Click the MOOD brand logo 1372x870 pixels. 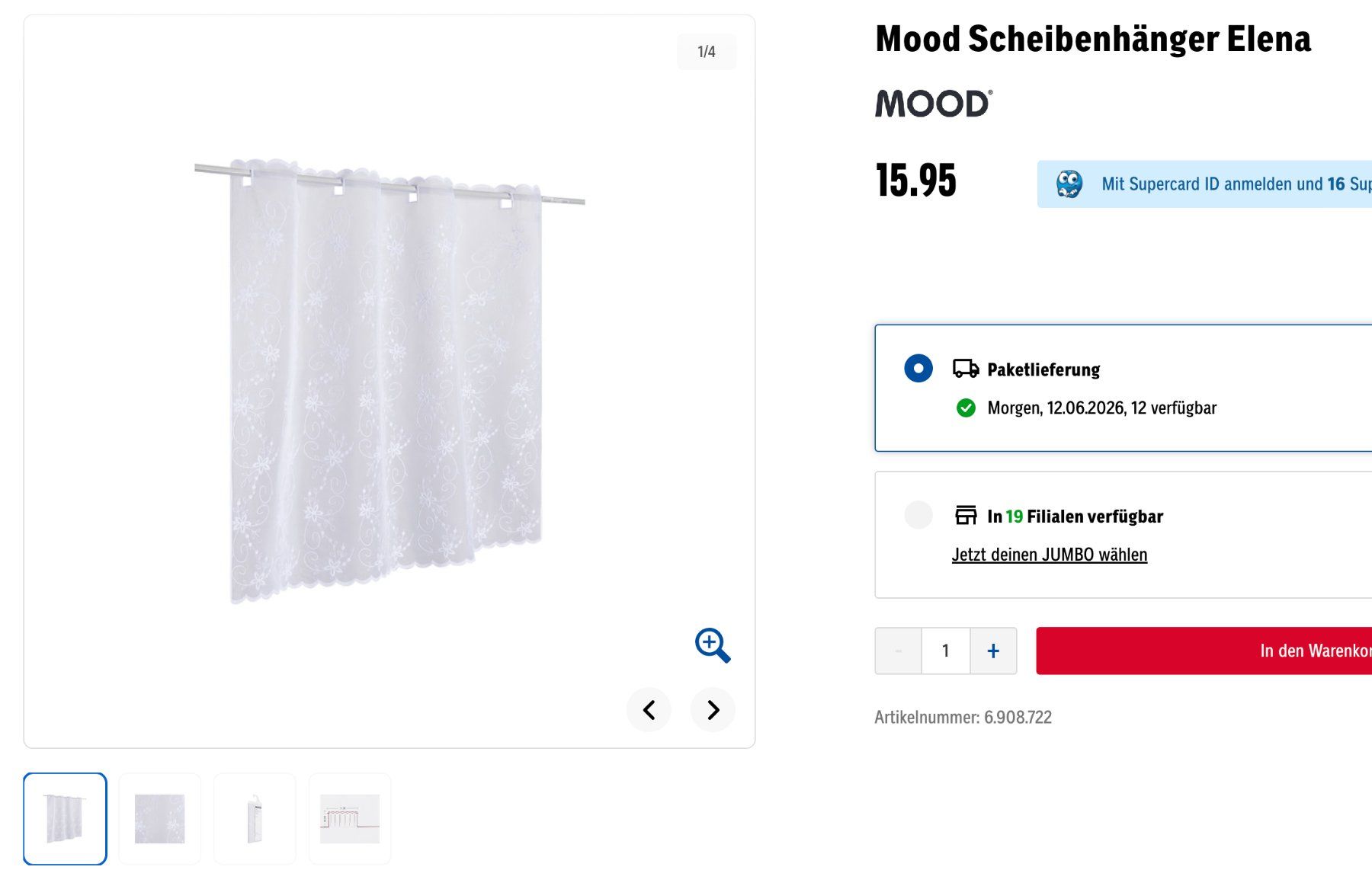(x=934, y=104)
